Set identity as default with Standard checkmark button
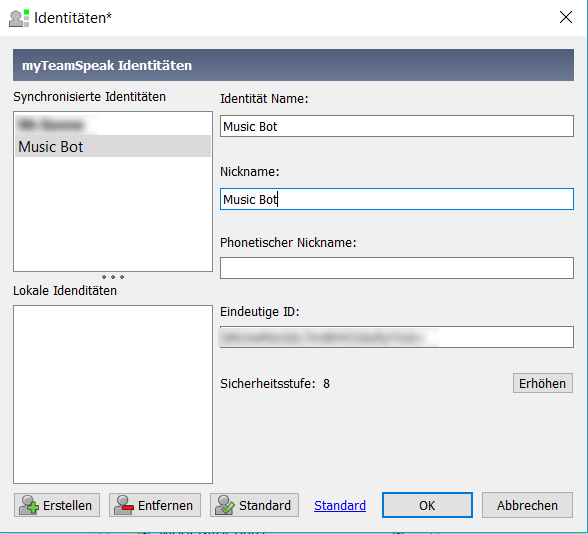588x534 pixels. click(254, 505)
